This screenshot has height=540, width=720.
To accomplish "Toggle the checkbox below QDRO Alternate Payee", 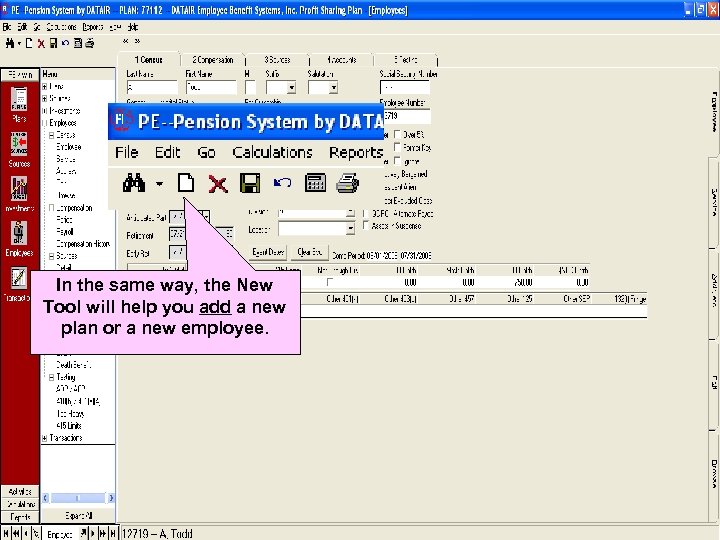I will tap(366, 225).
